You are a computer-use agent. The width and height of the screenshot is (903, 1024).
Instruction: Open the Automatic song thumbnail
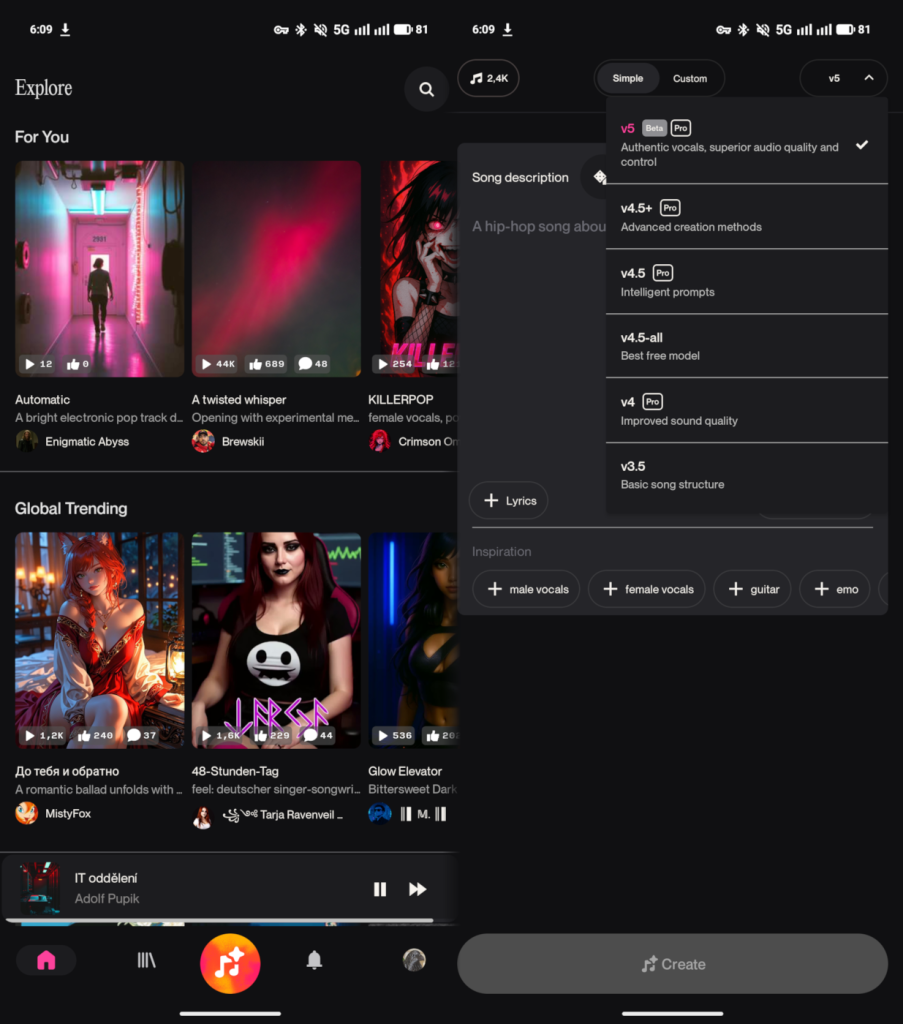[99, 269]
